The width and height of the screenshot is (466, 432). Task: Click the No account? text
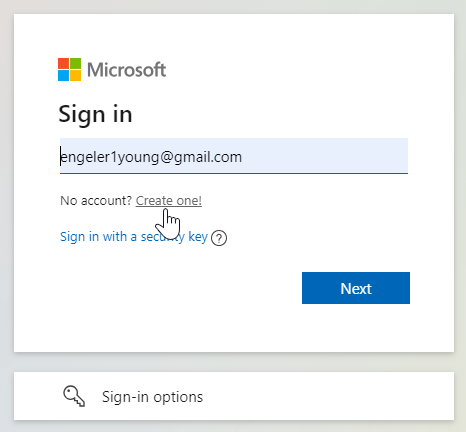tap(96, 201)
